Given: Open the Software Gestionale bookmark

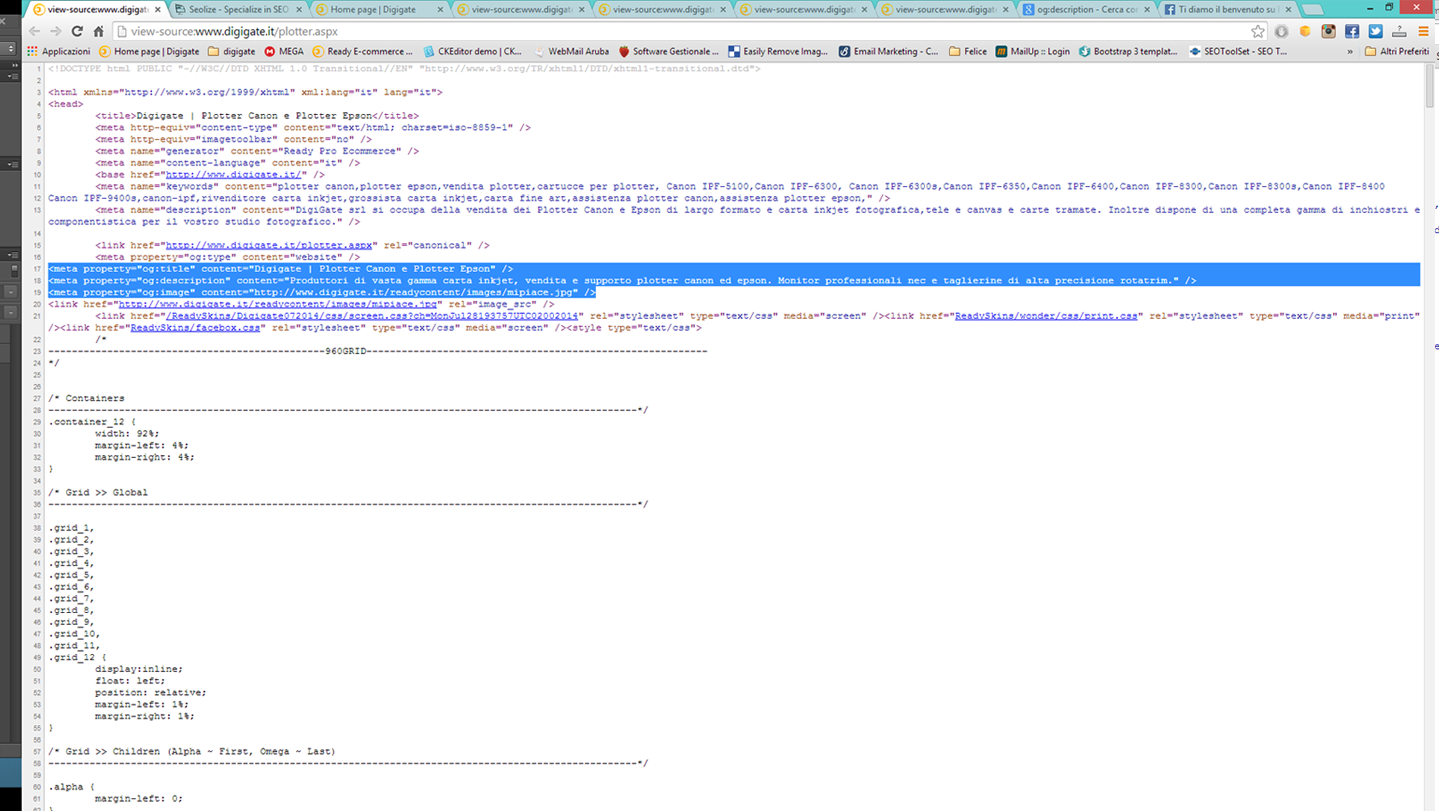Looking at the screenshot, I should click(x=669, y=51).
